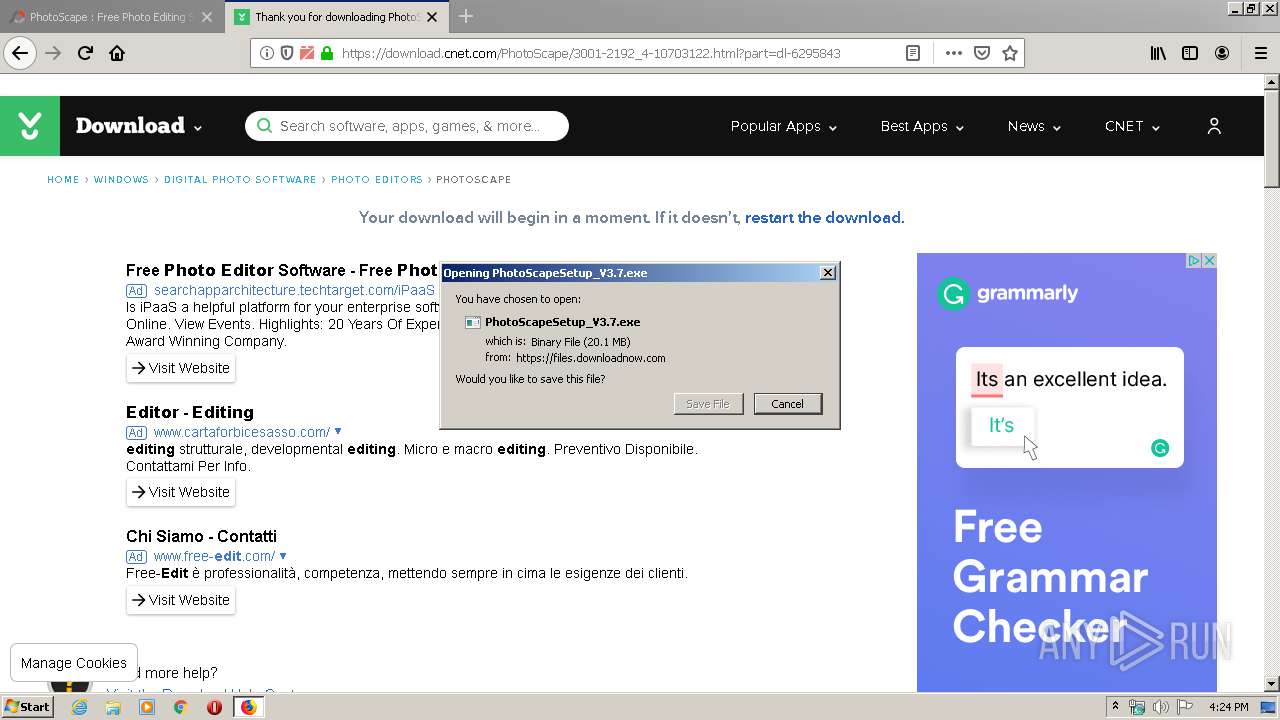Open the Firefox Library icon
This screenshot has height=720, width=1280.
1158,53
